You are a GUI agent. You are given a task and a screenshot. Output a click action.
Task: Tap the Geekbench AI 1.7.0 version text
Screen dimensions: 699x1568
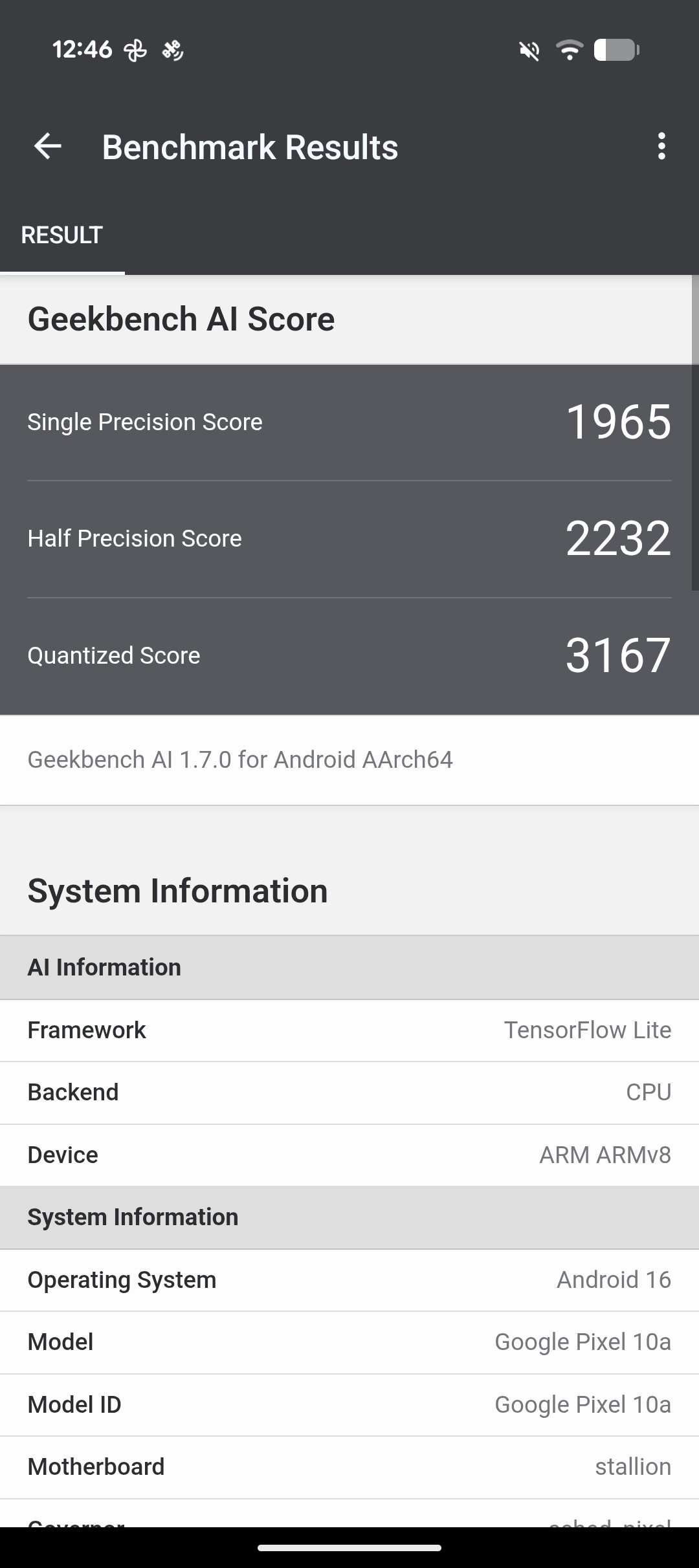[240, 760]
